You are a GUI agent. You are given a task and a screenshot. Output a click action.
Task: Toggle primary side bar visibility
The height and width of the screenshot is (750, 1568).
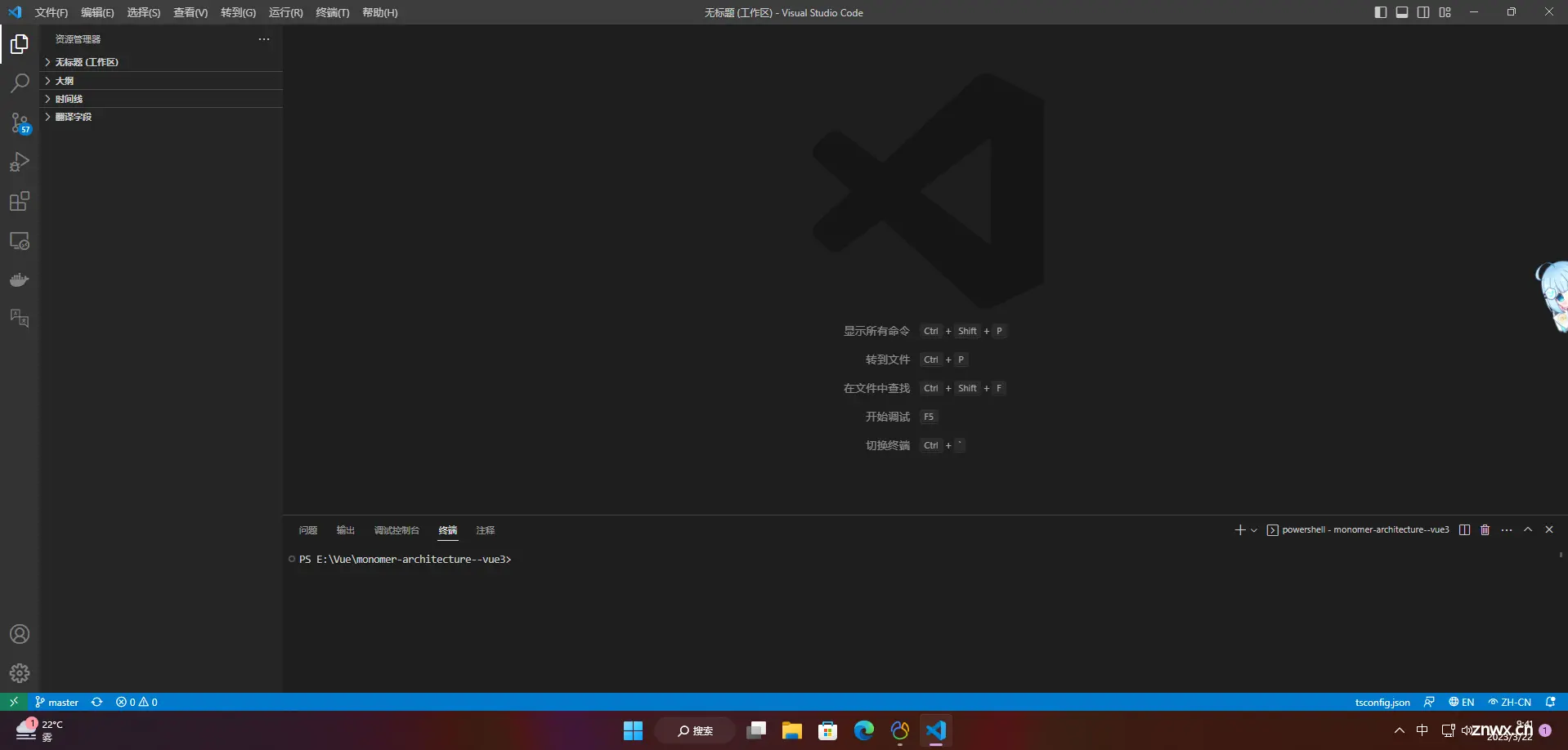(x=1381, y=12)
